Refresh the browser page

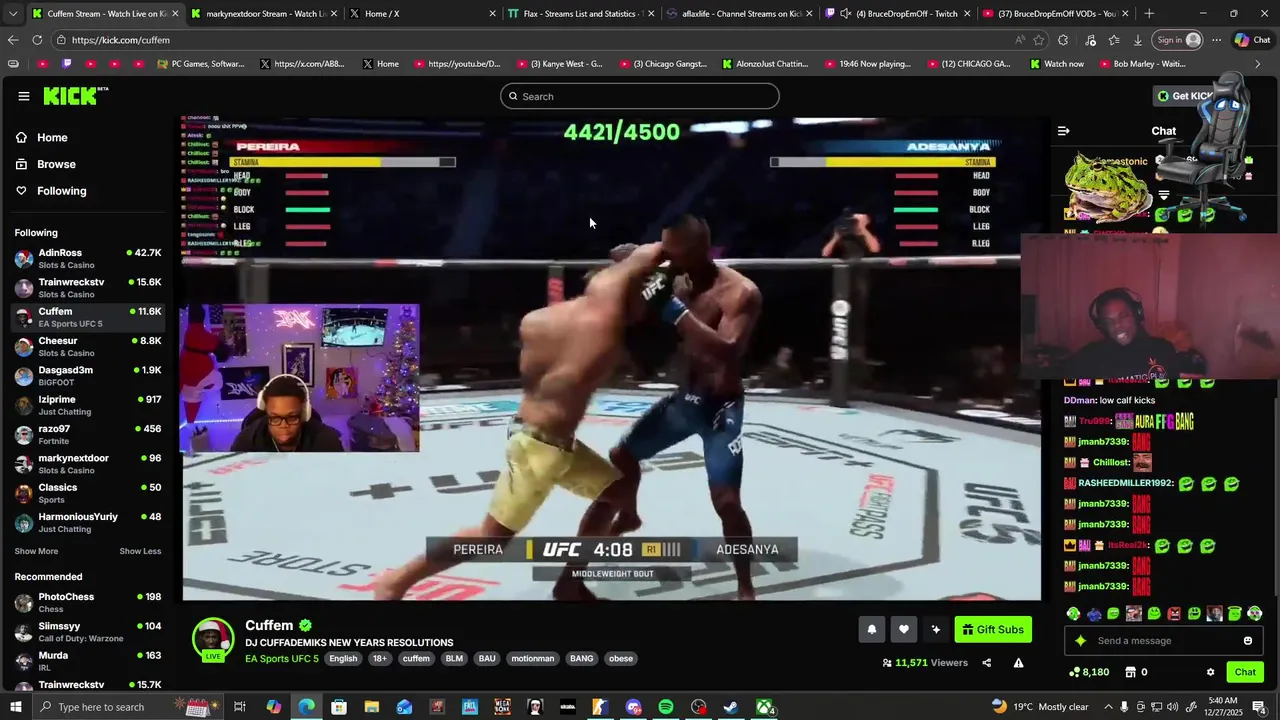pos(37,40)
